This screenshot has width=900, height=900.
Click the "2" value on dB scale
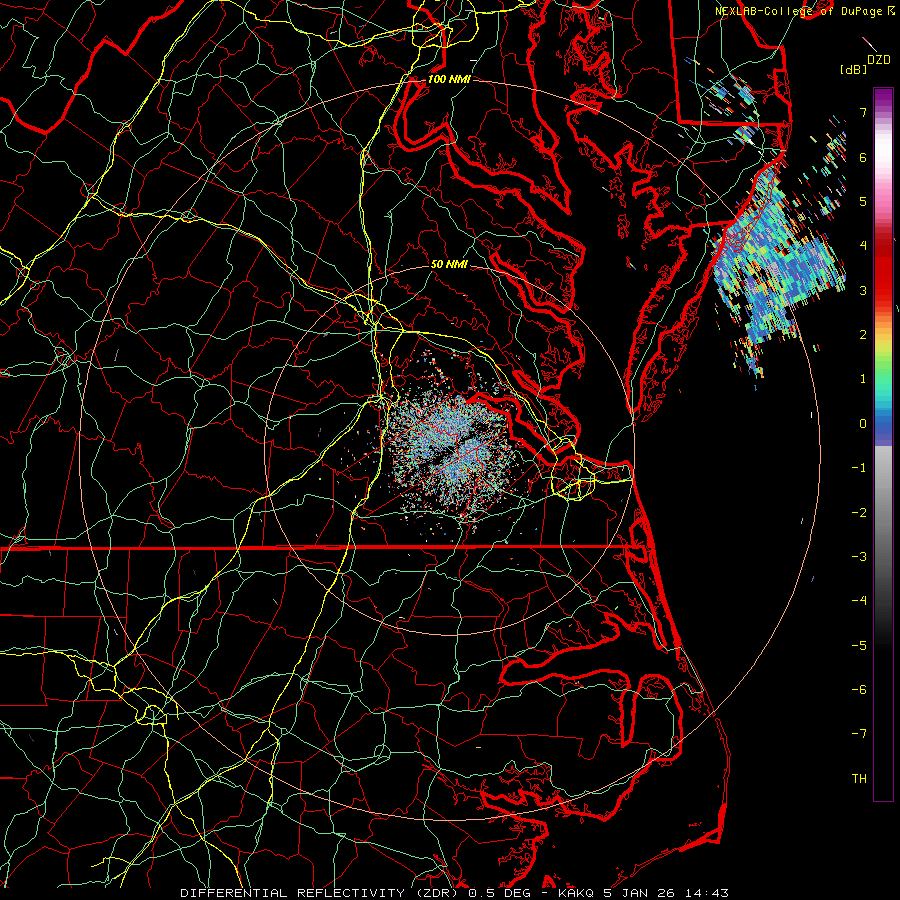(x=863, y=335)
